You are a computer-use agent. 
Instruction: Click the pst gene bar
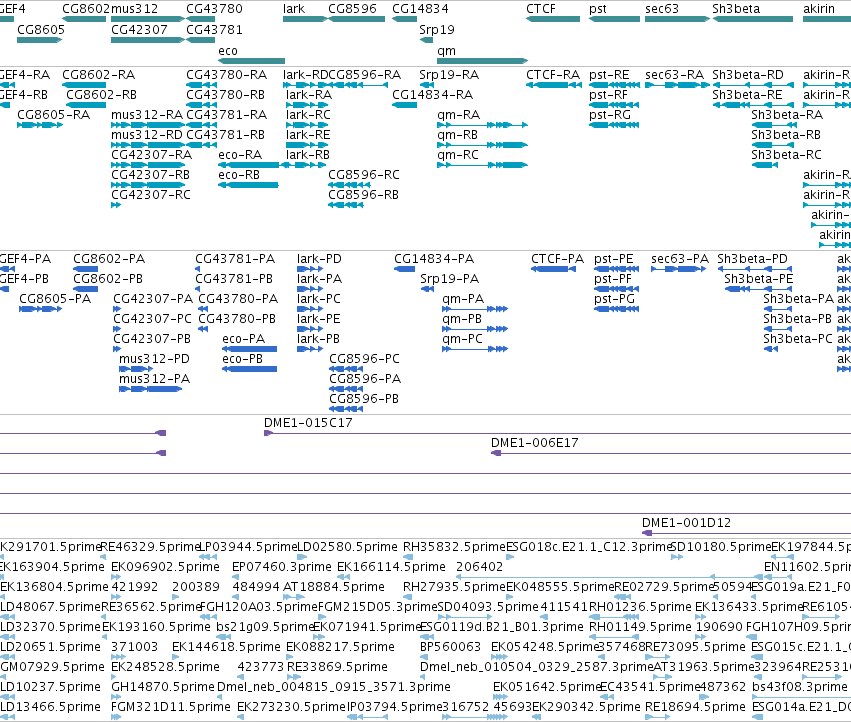(x=614, y=19)
